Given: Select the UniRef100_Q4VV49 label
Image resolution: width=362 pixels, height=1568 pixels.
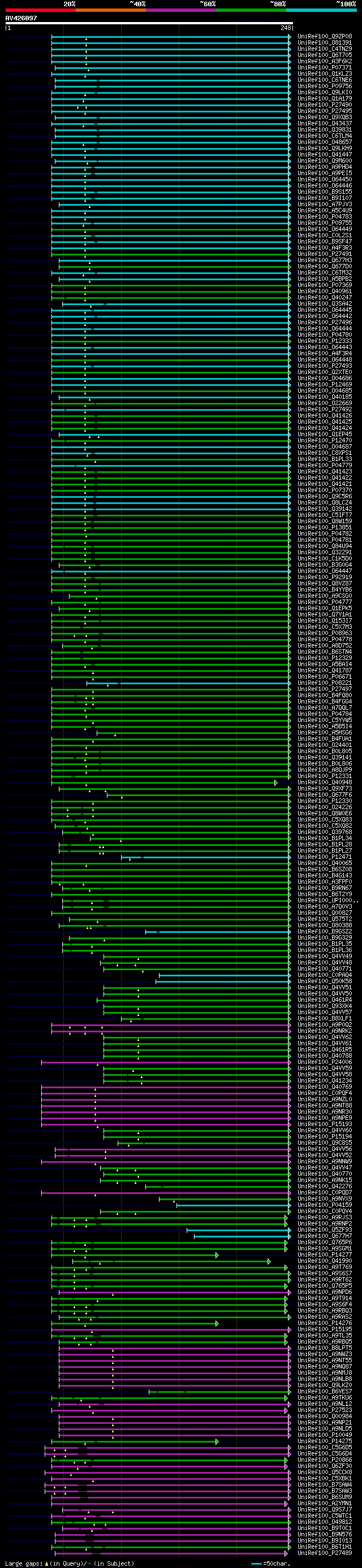Looking at the screenshot, I should pyautogui.click(x=324, y=956).
